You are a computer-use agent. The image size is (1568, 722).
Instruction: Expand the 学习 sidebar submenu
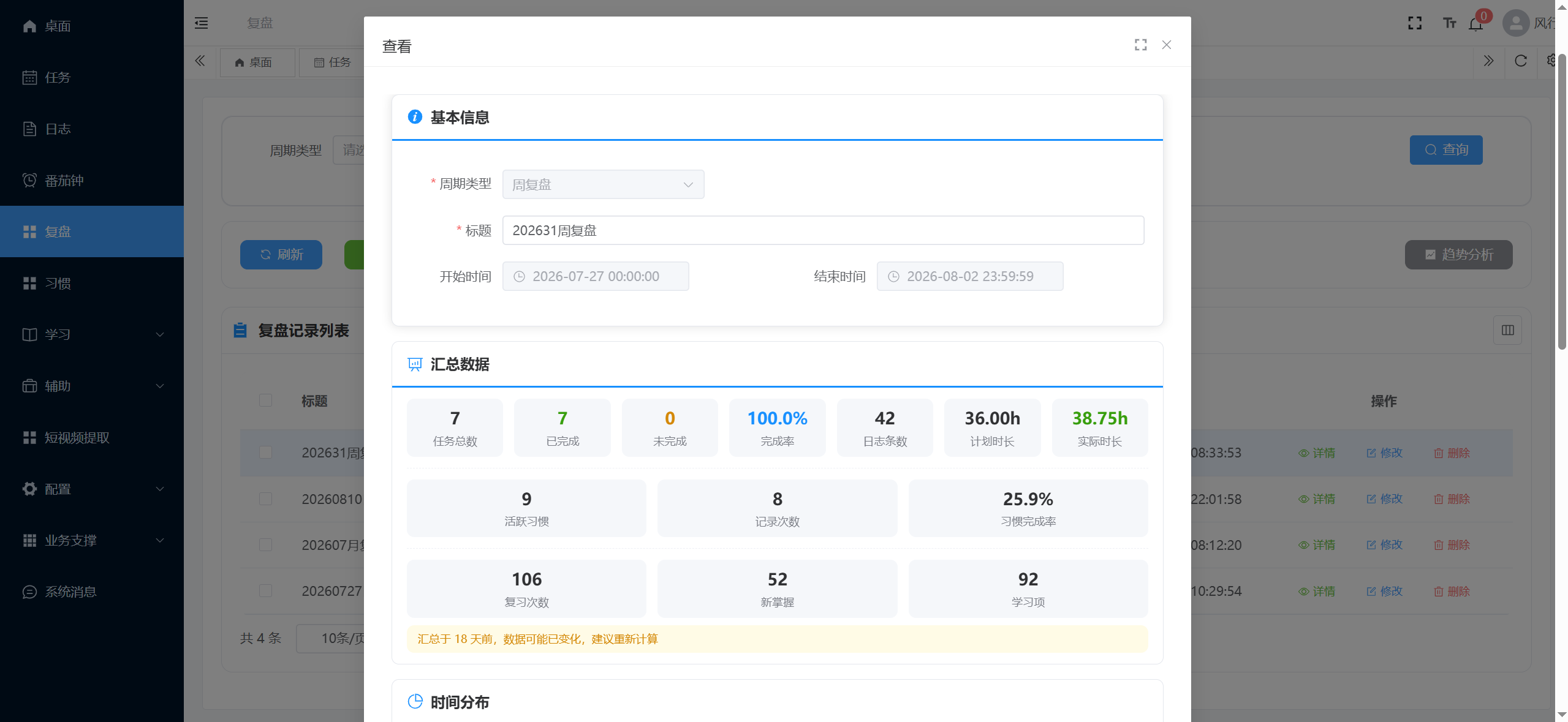pyautogui.click(x=92, y=334)
